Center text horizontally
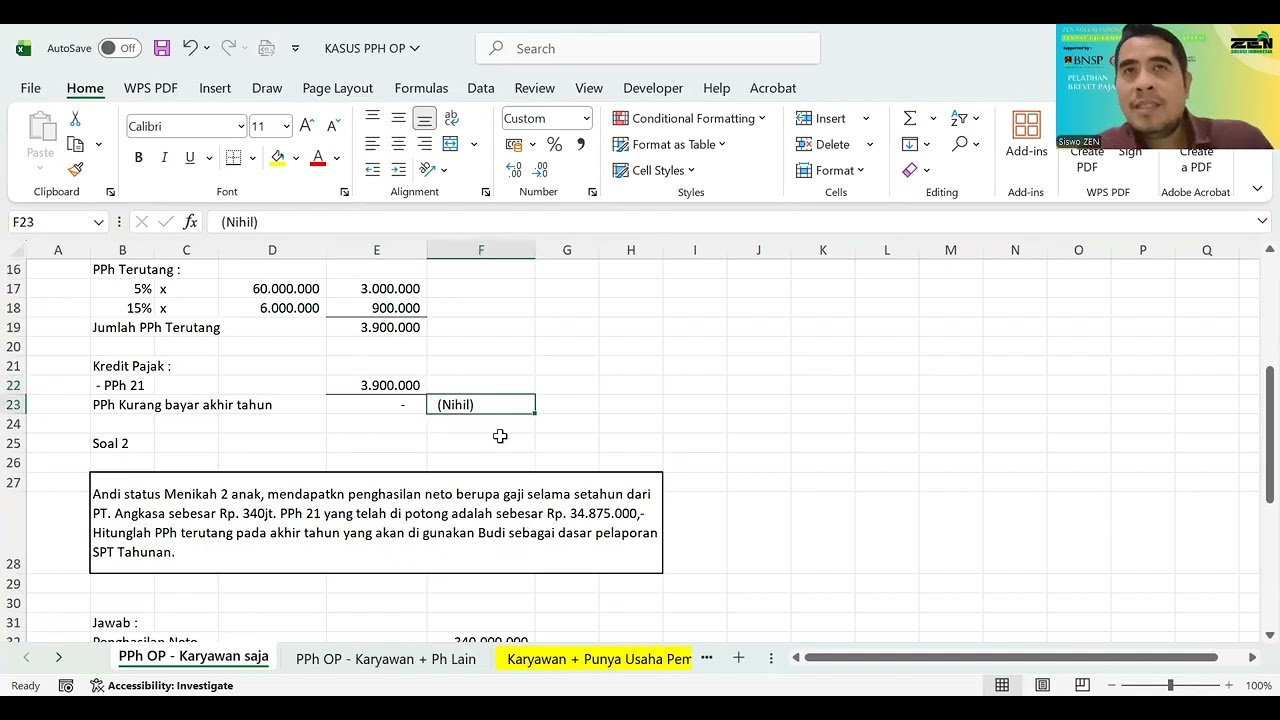The height and width of the screenshot is (720, 1280). 398,144
